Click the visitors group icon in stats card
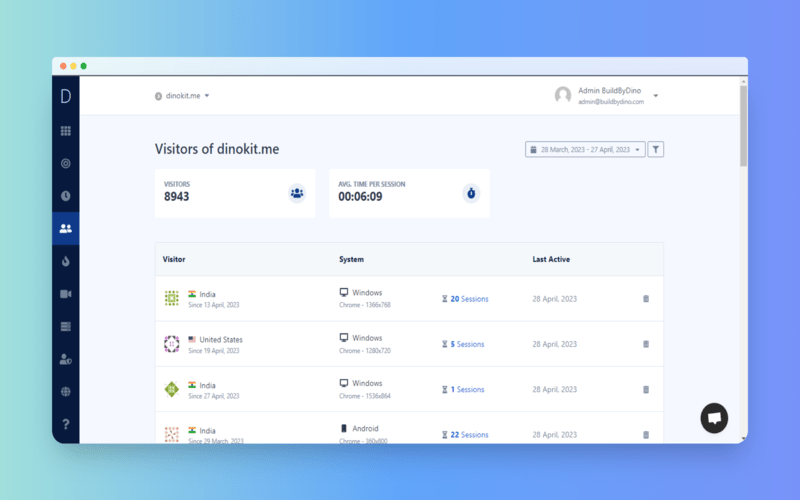 [297, 193]
